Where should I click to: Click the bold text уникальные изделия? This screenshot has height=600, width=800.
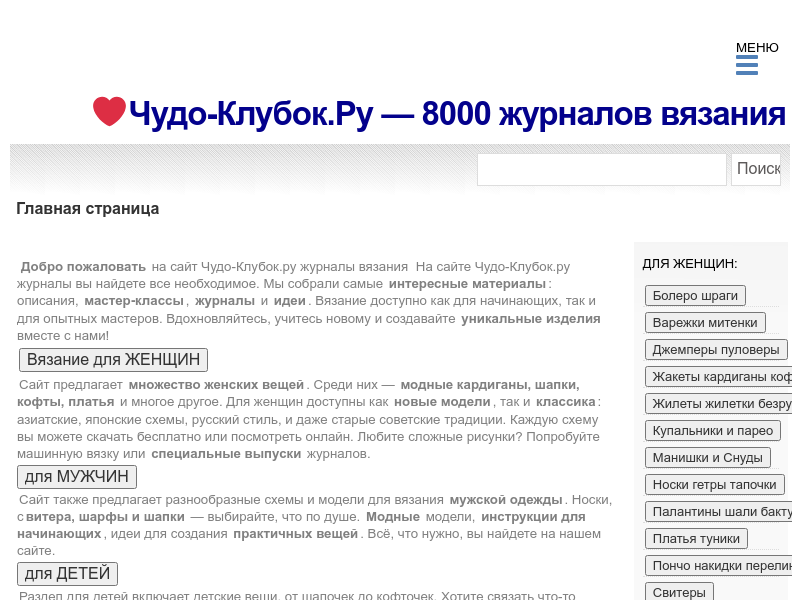coord(531,318)
